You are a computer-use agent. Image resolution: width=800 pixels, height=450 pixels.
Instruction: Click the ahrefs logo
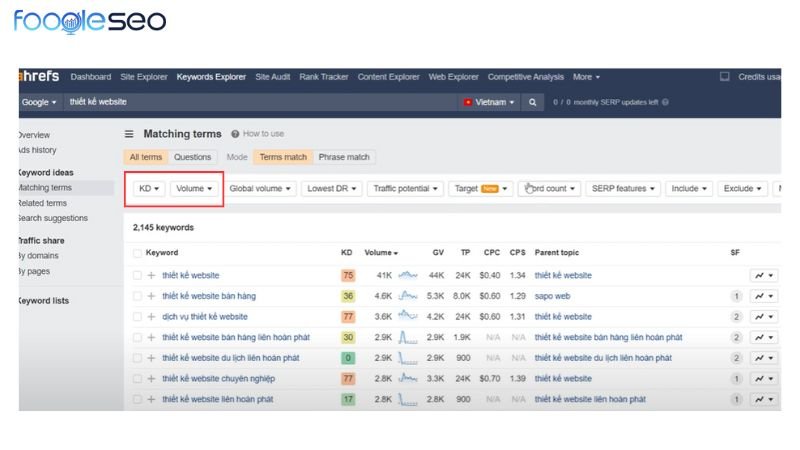click(x=39, y=77)
